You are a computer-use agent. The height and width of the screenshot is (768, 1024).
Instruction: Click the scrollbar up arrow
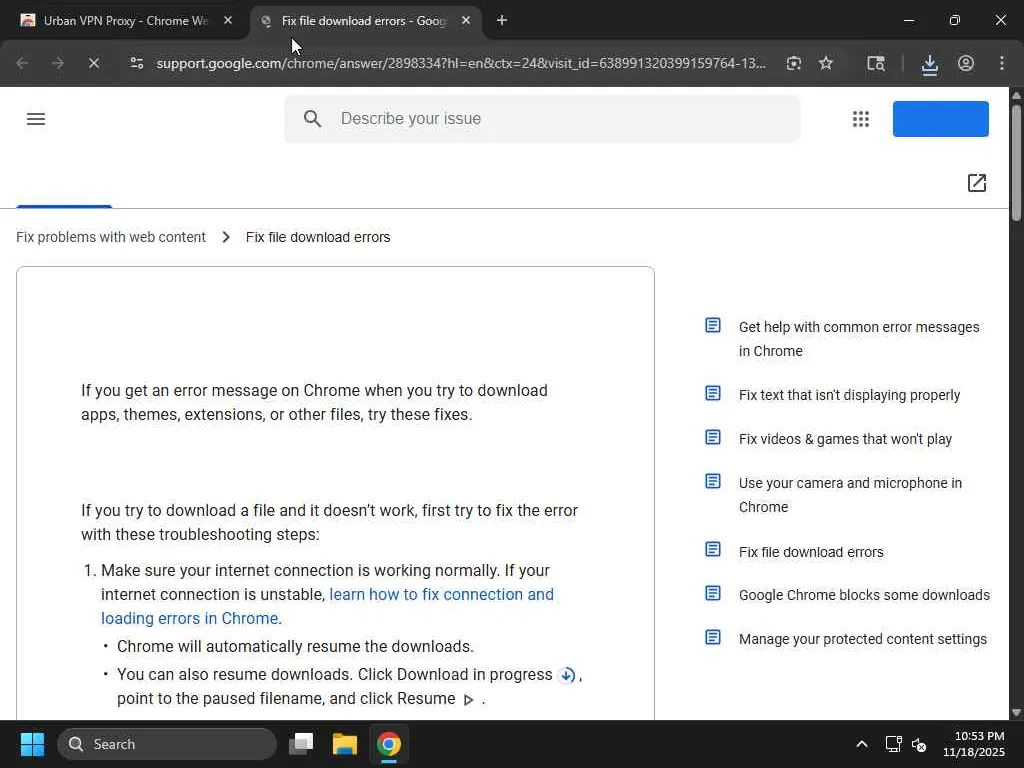pos(1016,95)
